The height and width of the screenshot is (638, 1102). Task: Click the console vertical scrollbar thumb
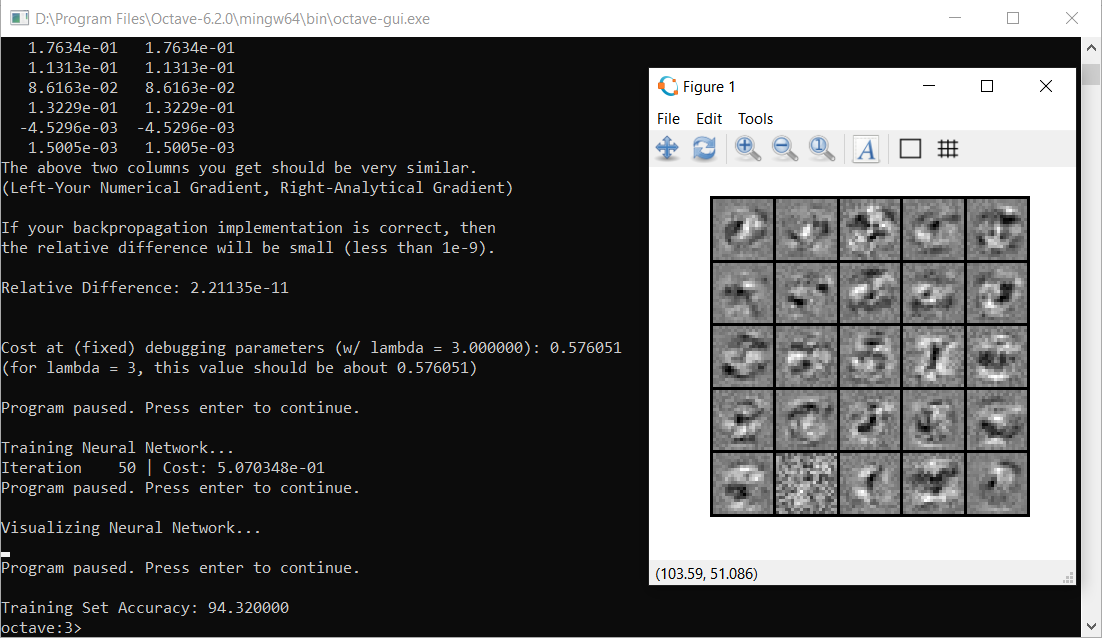(x=1091, y=74)
